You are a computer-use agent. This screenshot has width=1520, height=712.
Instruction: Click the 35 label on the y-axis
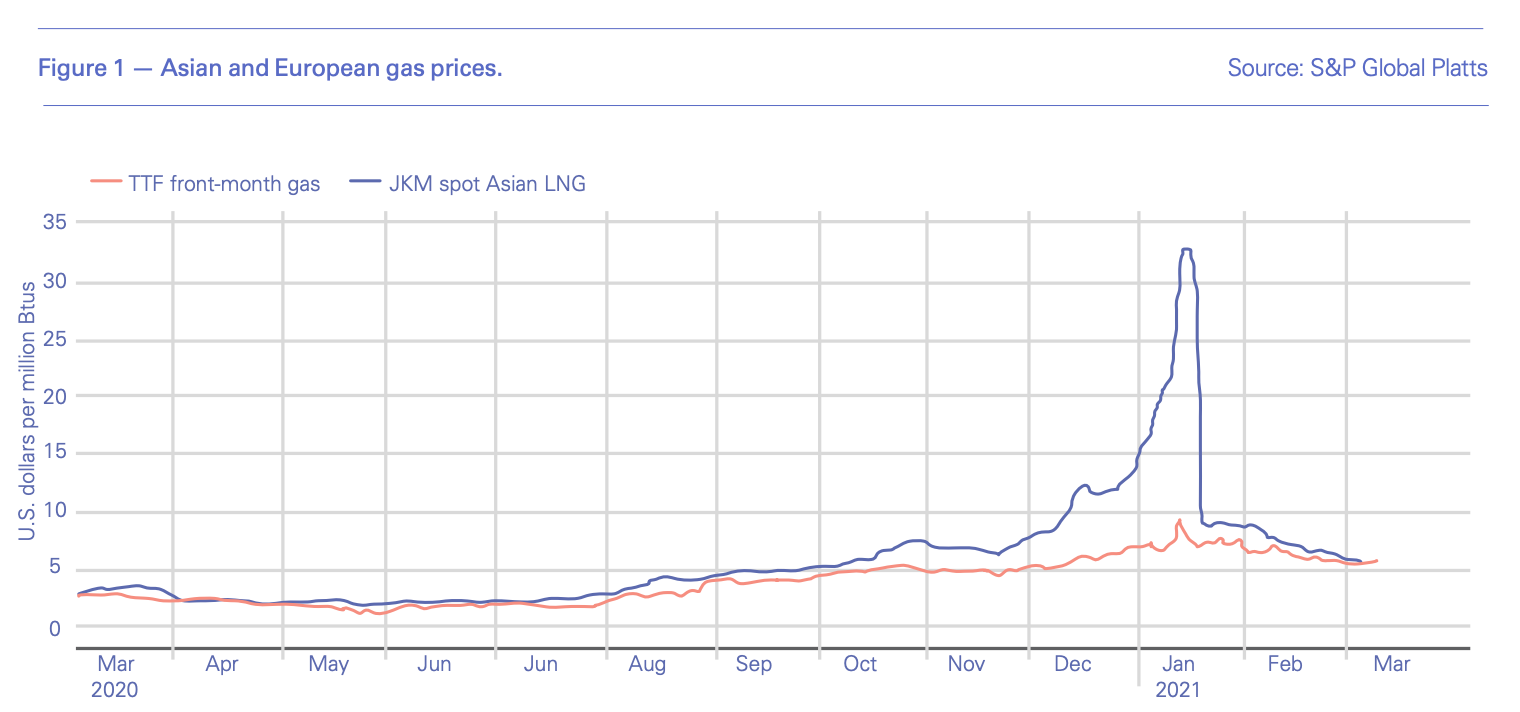pyautogui.click(x=53, y=222)
